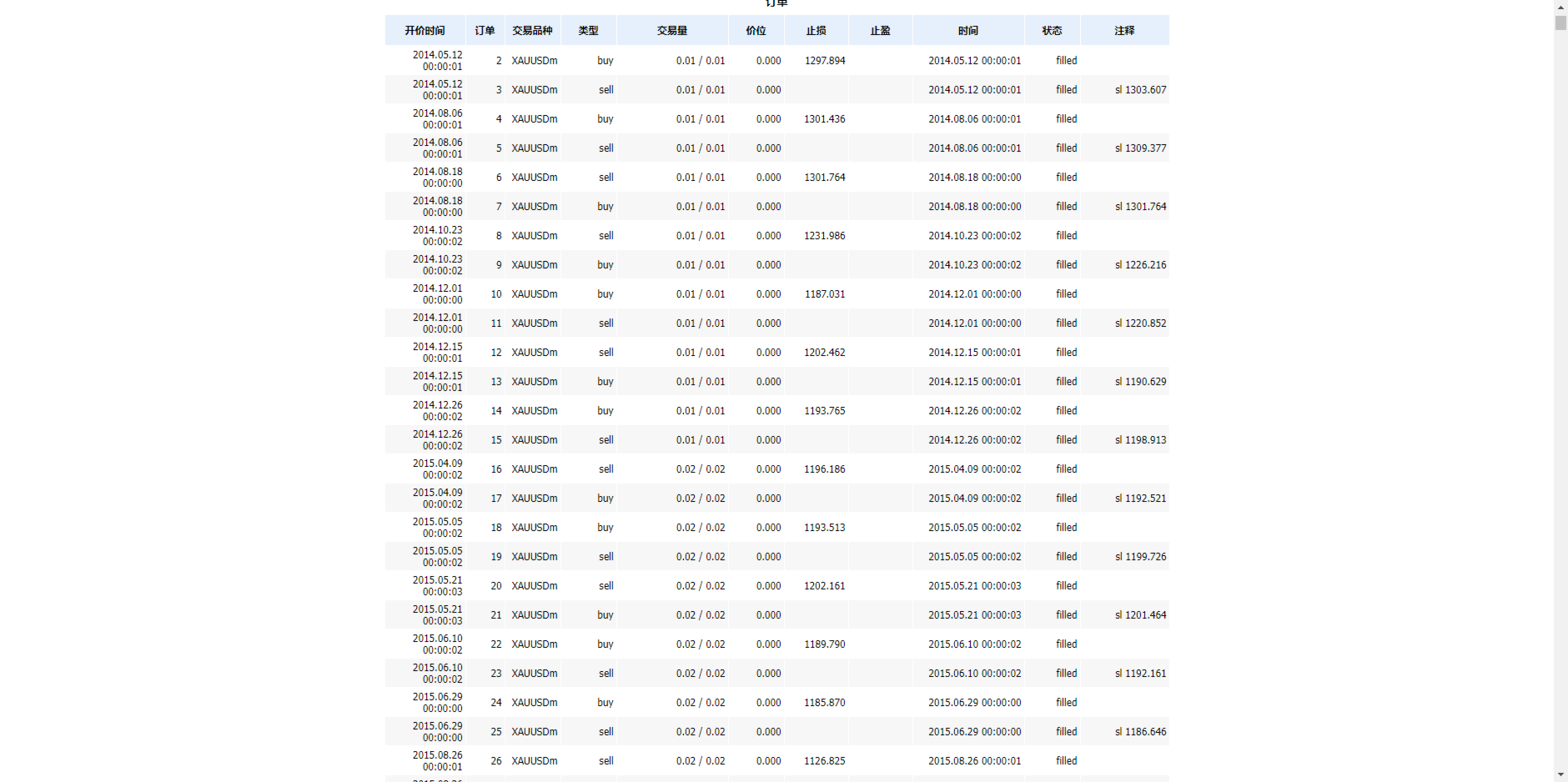The width and height of the screenshot is (1568, 782).
Task: Select stop loss value 1185.870
Action: [x=825, y=703]
